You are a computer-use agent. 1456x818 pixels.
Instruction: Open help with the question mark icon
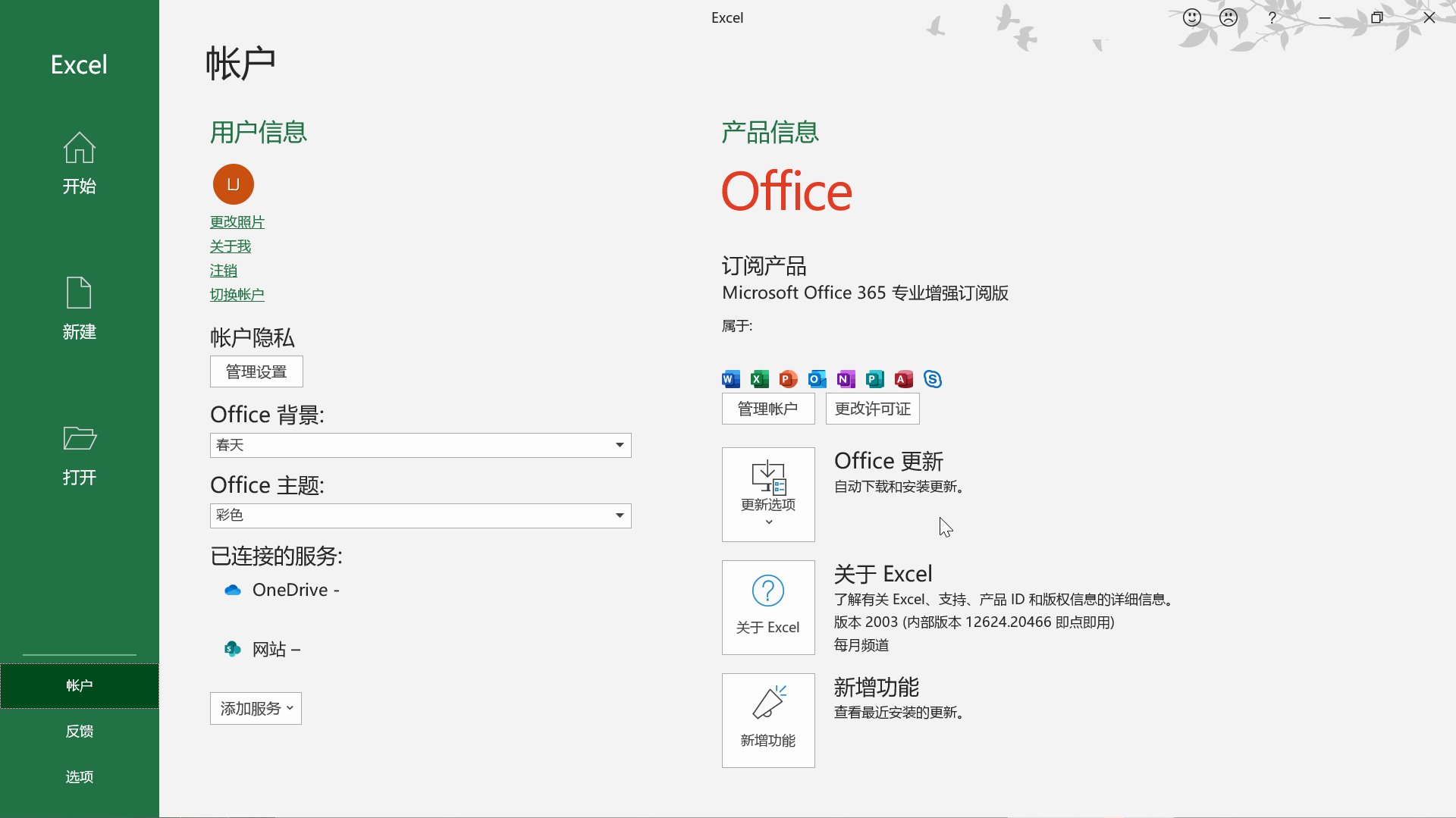point(1272,17)
